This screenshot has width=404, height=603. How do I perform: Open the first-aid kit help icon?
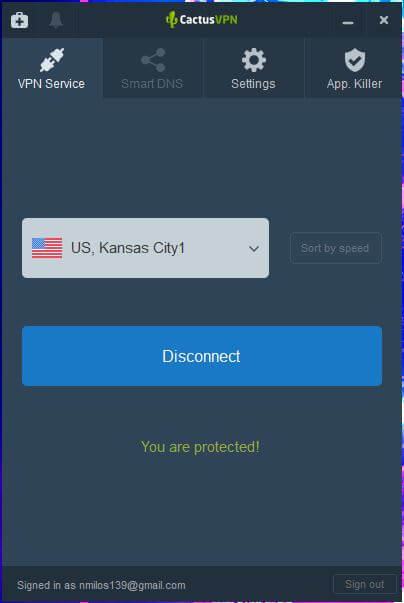19,20
